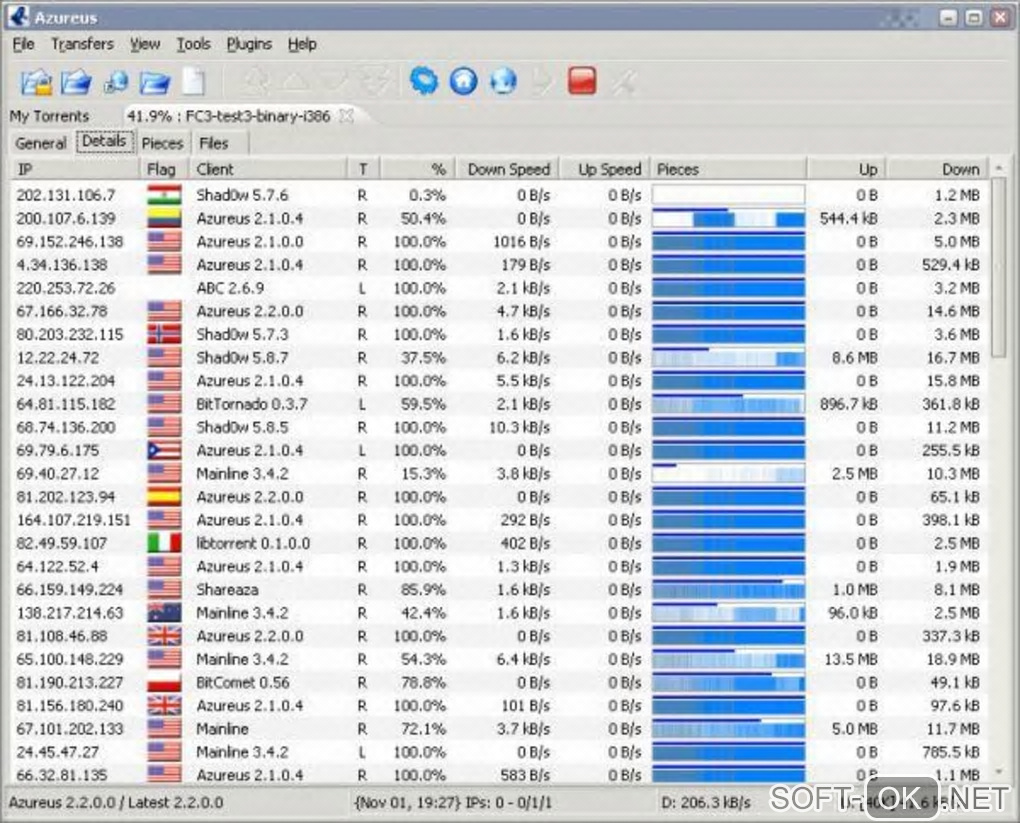Switch to the My Torrents tab
1020x823 pixels.
coord(49,116)
